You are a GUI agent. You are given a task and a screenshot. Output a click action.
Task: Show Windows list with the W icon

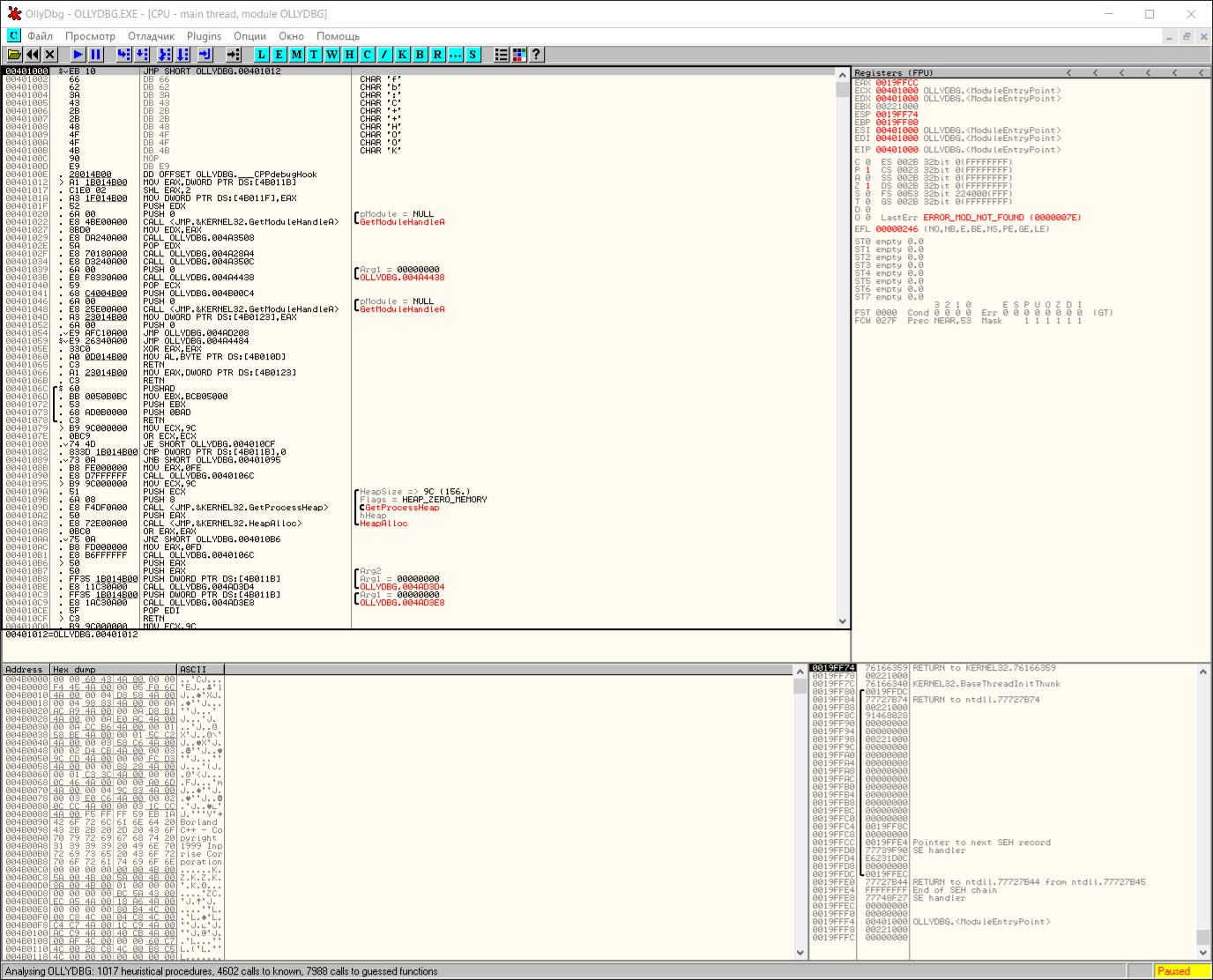click(331, 55)
